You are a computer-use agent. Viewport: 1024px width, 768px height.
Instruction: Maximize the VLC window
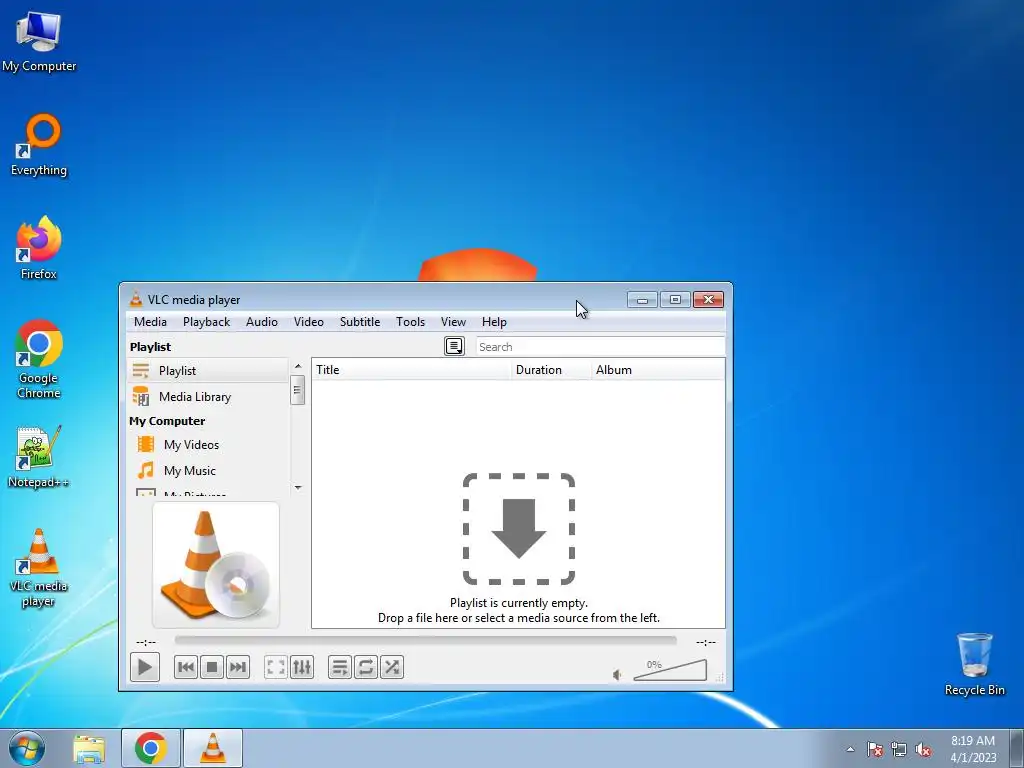click(675, 300)
